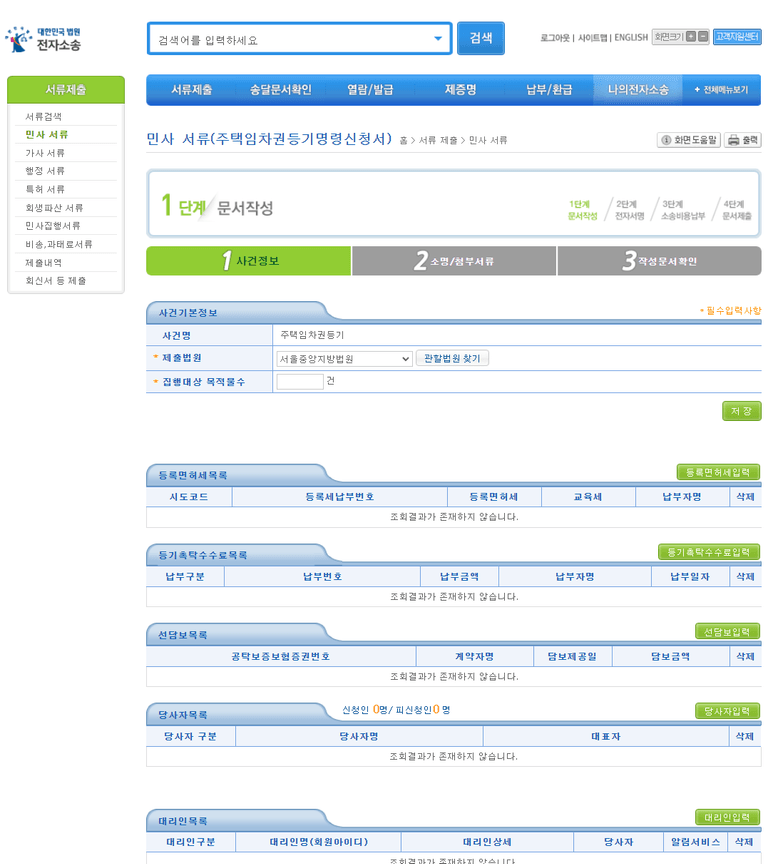This screenshot has height=864, width=768.
Task: Select 가사 서류 in sidebar
Action: tap(45, 153)
